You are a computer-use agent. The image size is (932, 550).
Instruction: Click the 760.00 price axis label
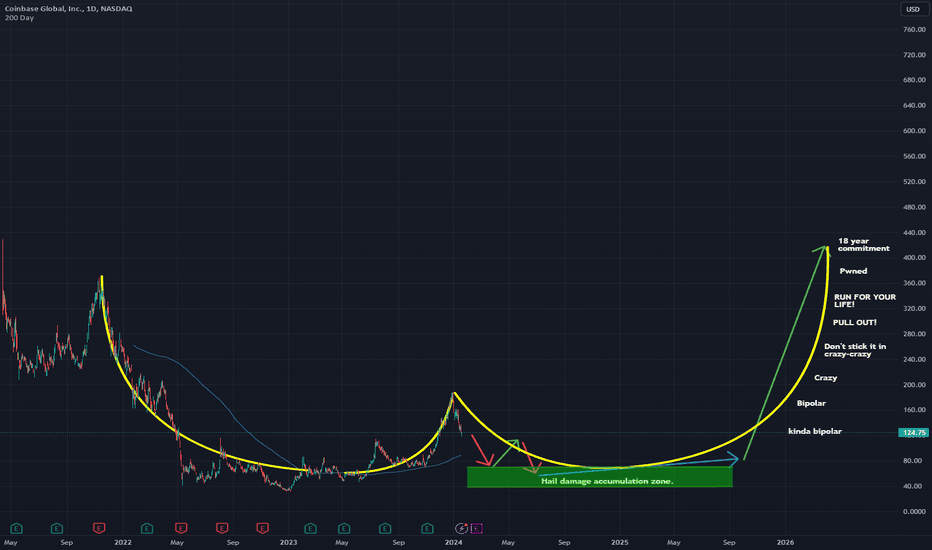[914, 29]
